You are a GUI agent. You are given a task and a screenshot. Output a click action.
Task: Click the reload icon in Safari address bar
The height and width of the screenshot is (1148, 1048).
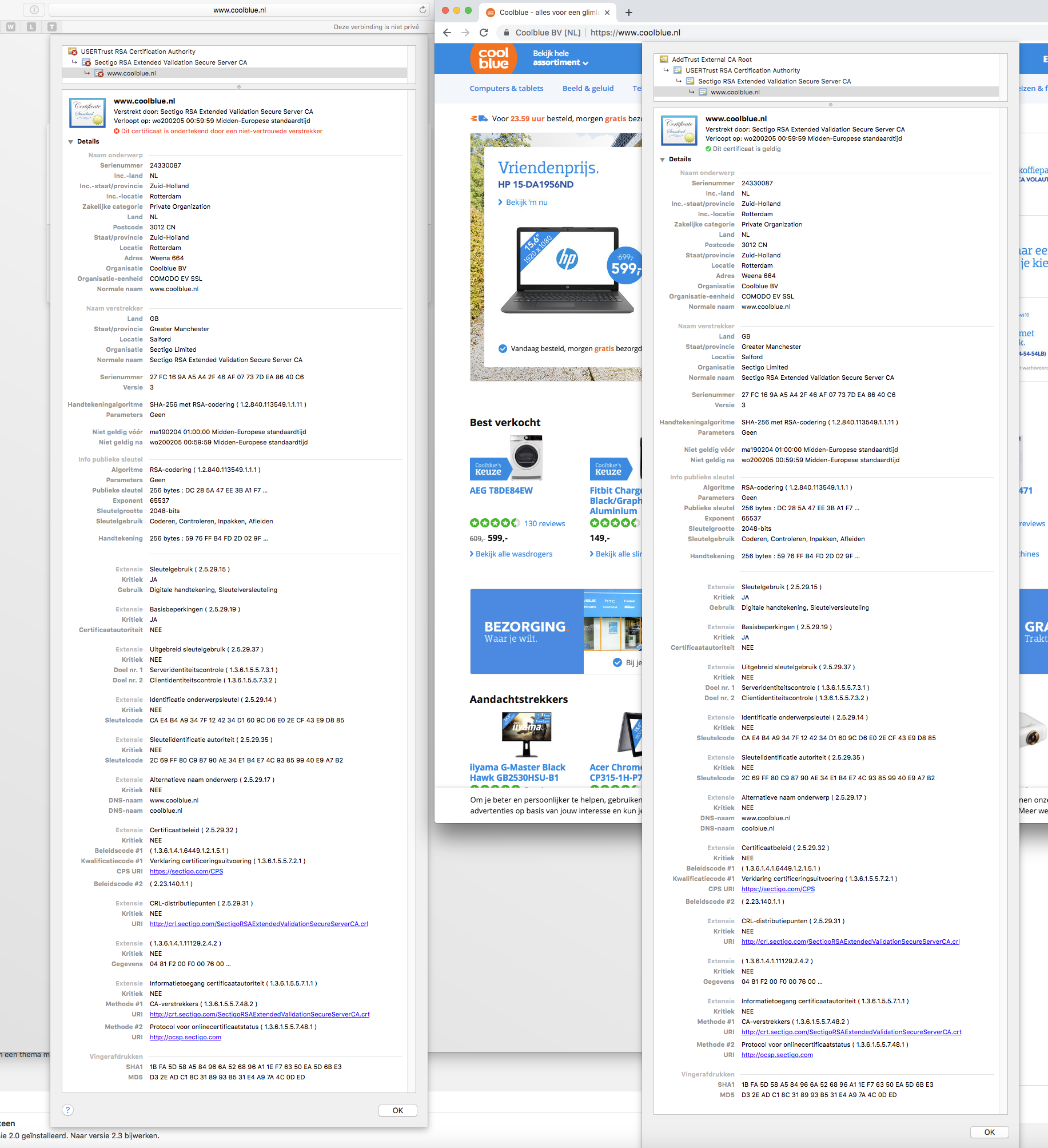pos(423,10)
